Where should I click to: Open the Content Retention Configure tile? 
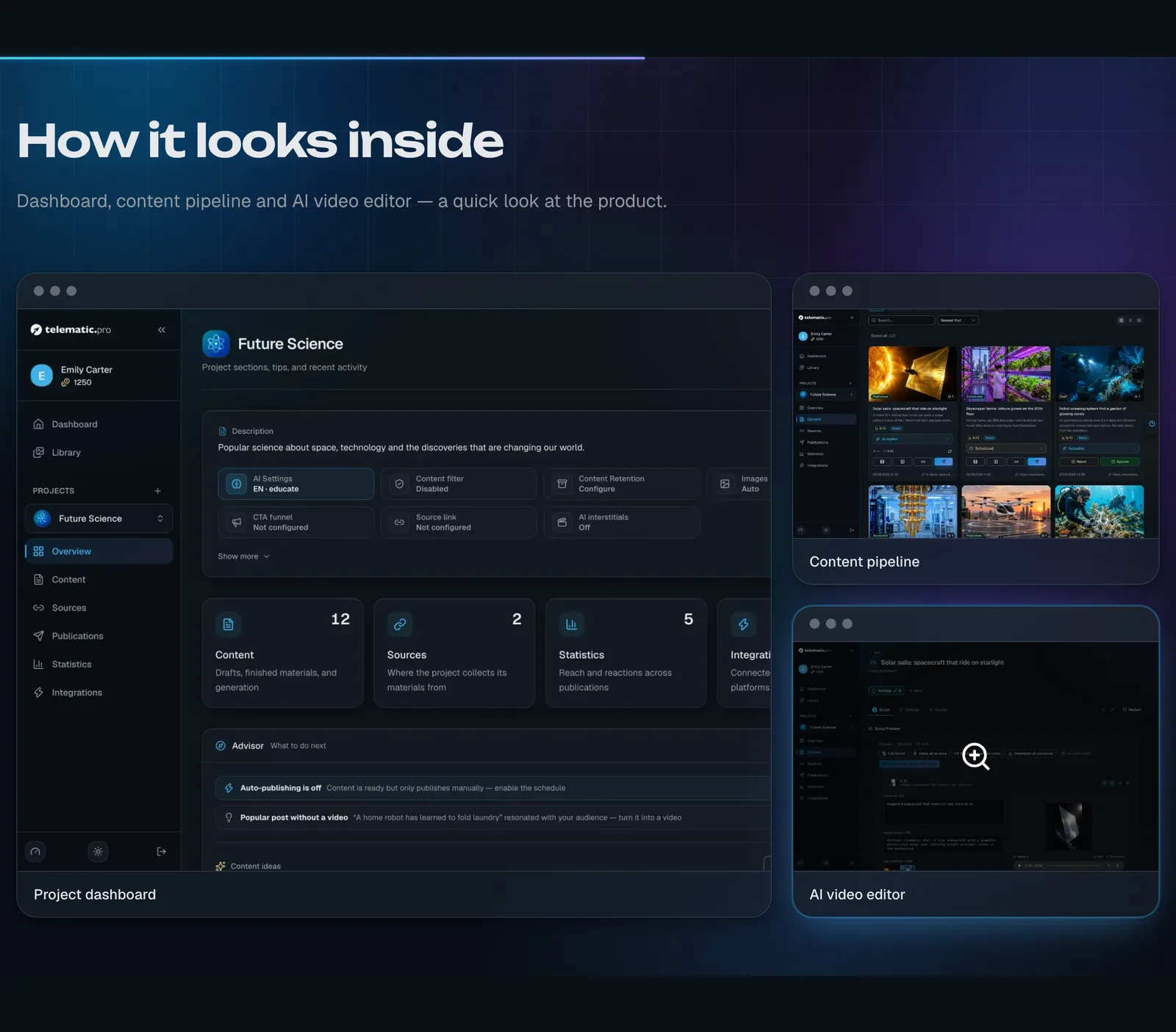click(621, 484)
